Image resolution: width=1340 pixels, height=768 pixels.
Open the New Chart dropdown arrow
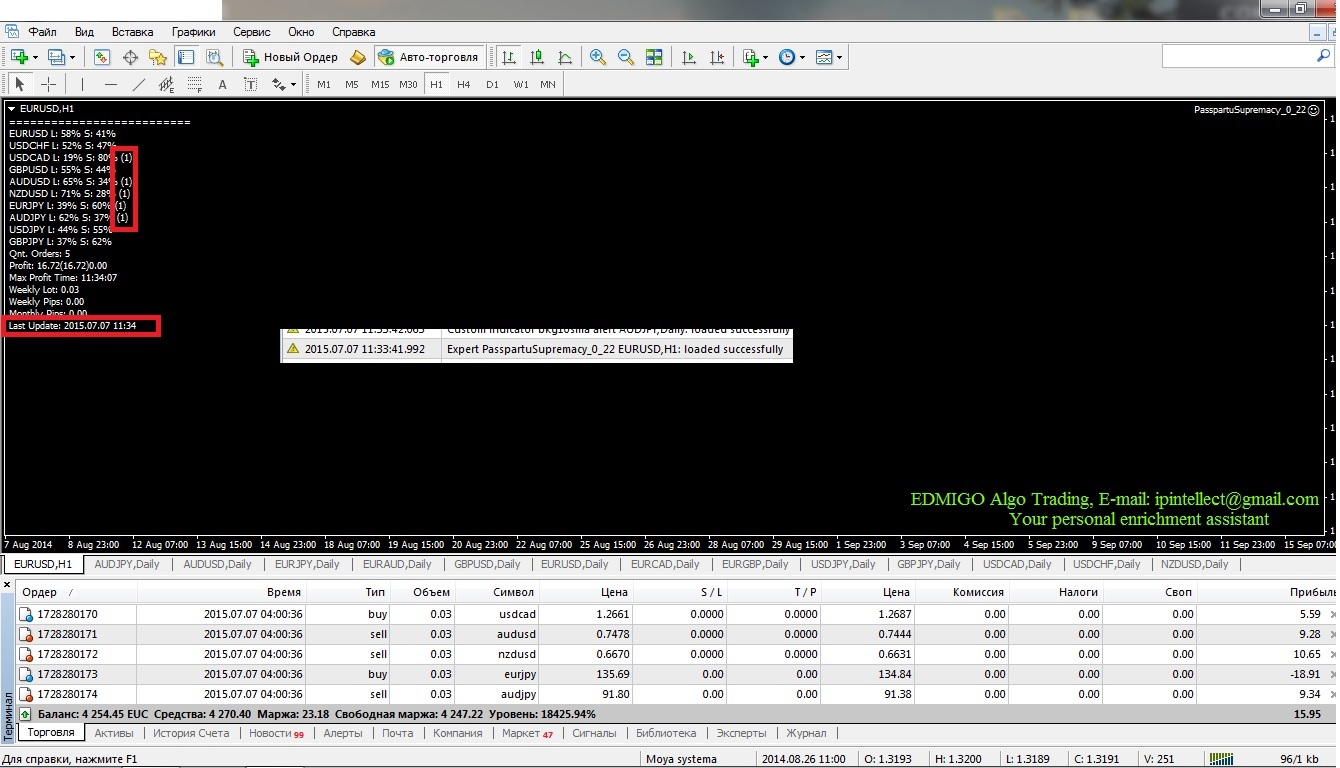36,57
